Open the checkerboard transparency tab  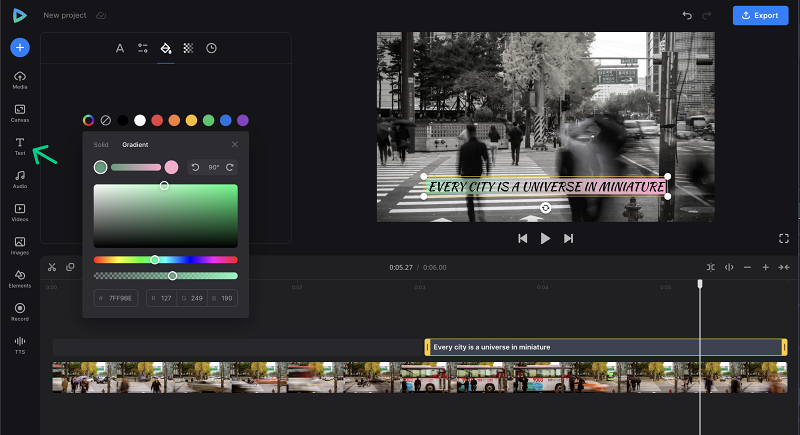pyautogui.click(x=188, y=48)
